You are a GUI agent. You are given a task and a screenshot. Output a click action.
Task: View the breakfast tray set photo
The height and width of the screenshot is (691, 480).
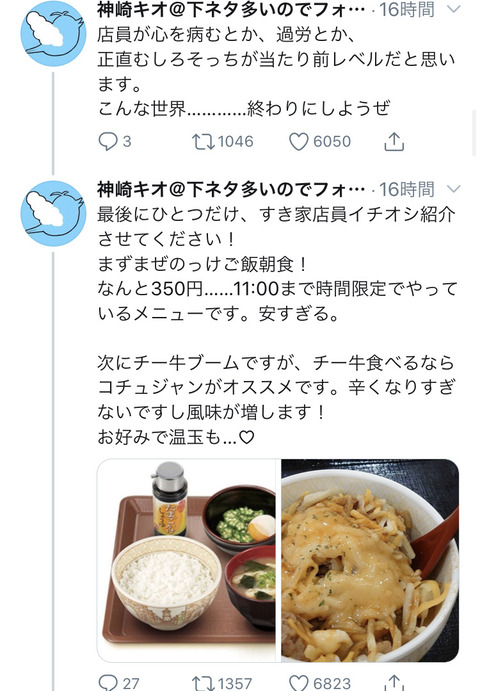187,560
